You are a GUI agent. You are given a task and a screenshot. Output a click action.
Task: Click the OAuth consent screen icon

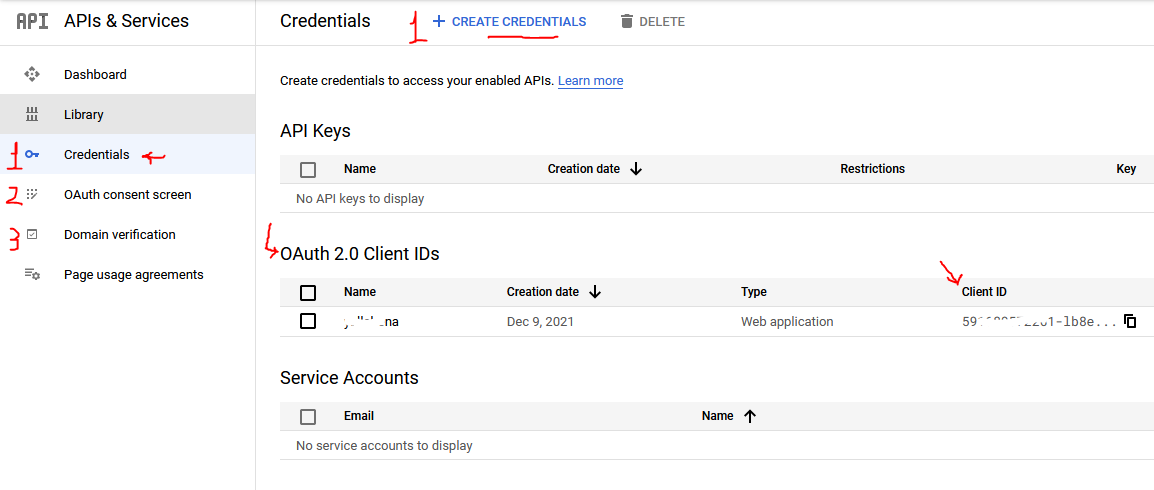click(32, 194)
